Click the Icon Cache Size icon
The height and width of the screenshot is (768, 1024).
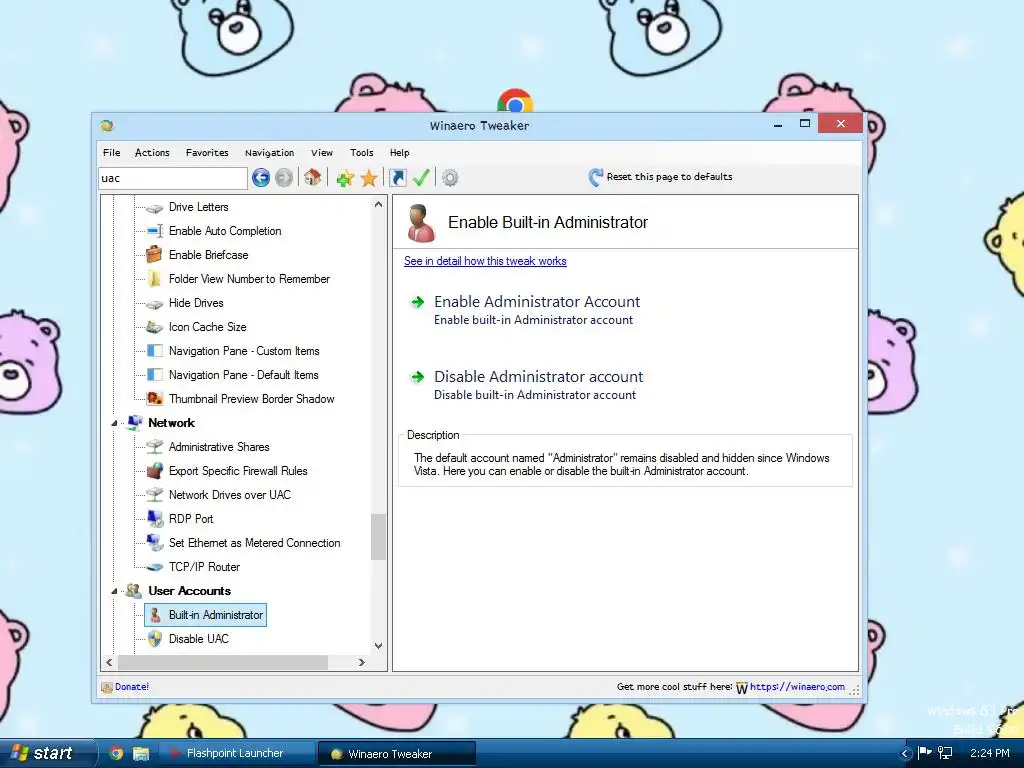click(155, 327)
